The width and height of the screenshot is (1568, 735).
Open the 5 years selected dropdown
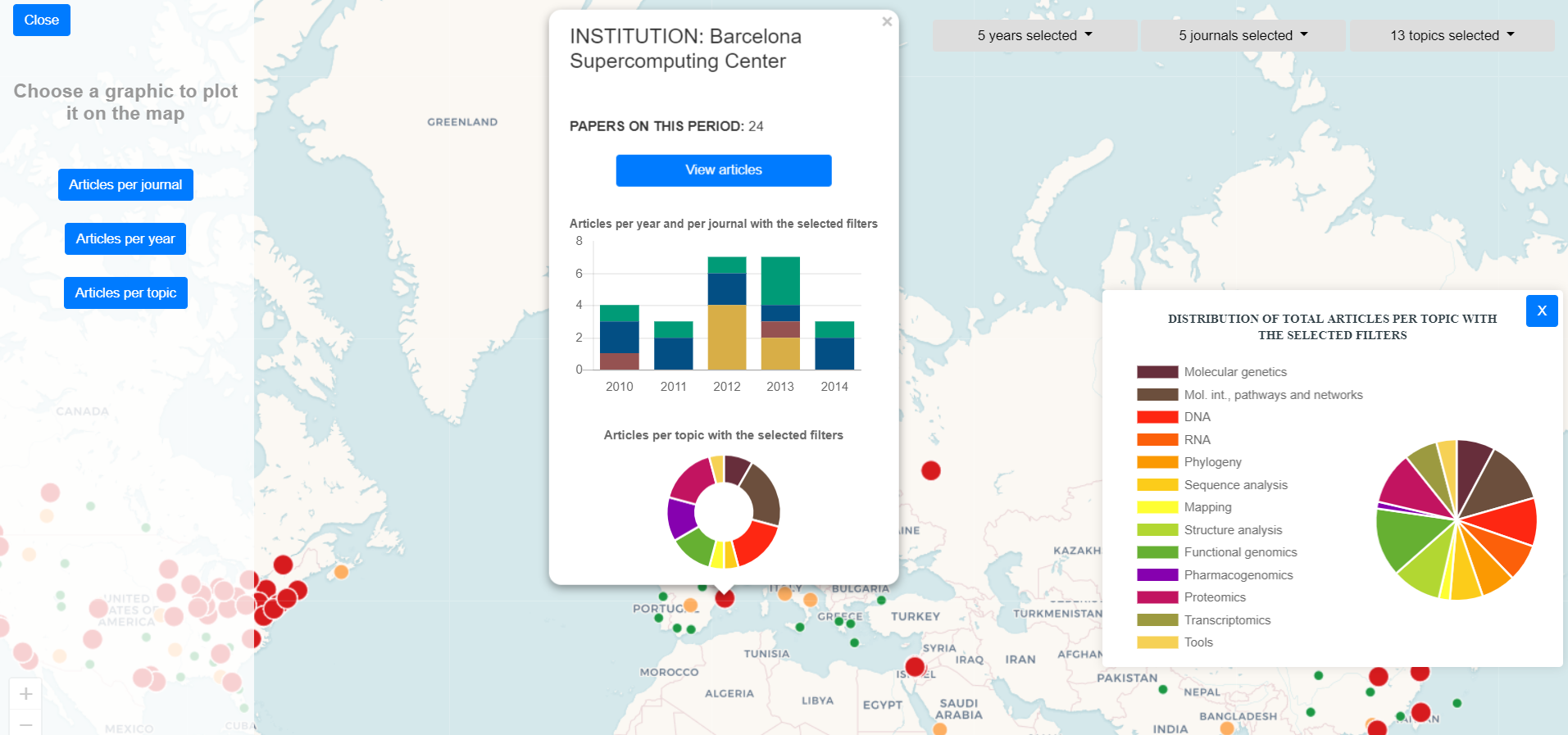1034,35
